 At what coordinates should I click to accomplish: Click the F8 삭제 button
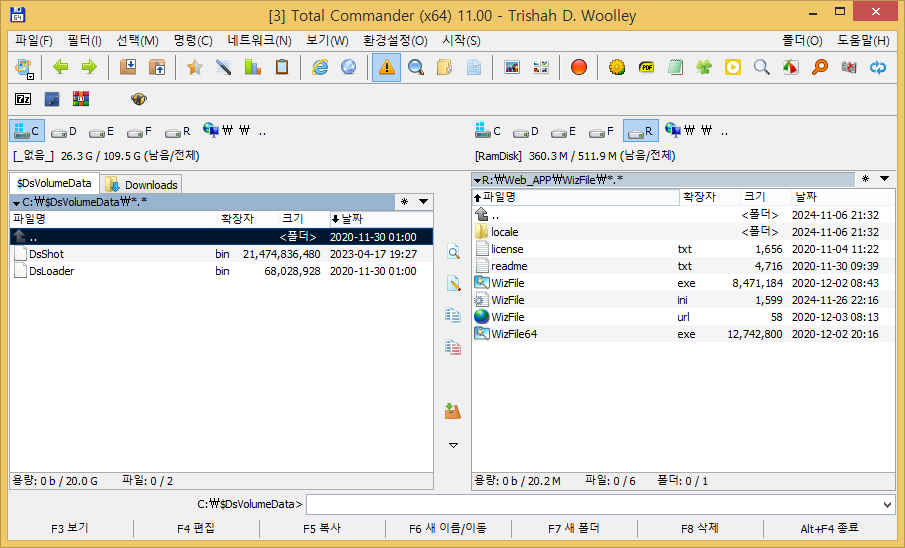pos(700,528)
